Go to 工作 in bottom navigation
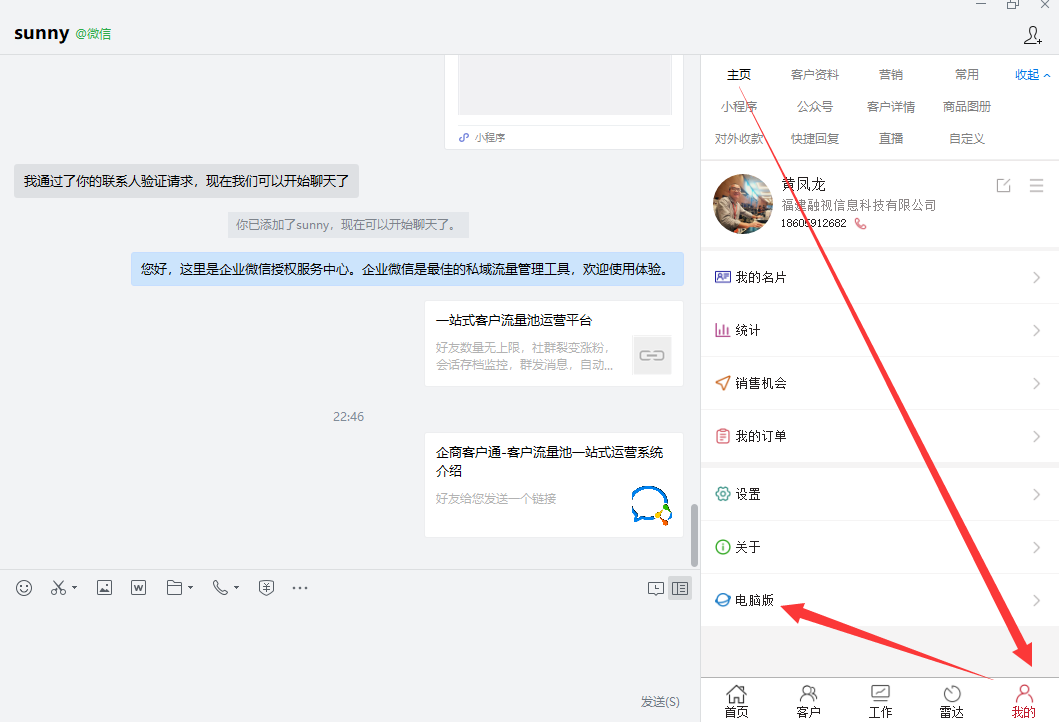1059x722 pixels. point(880,702)
